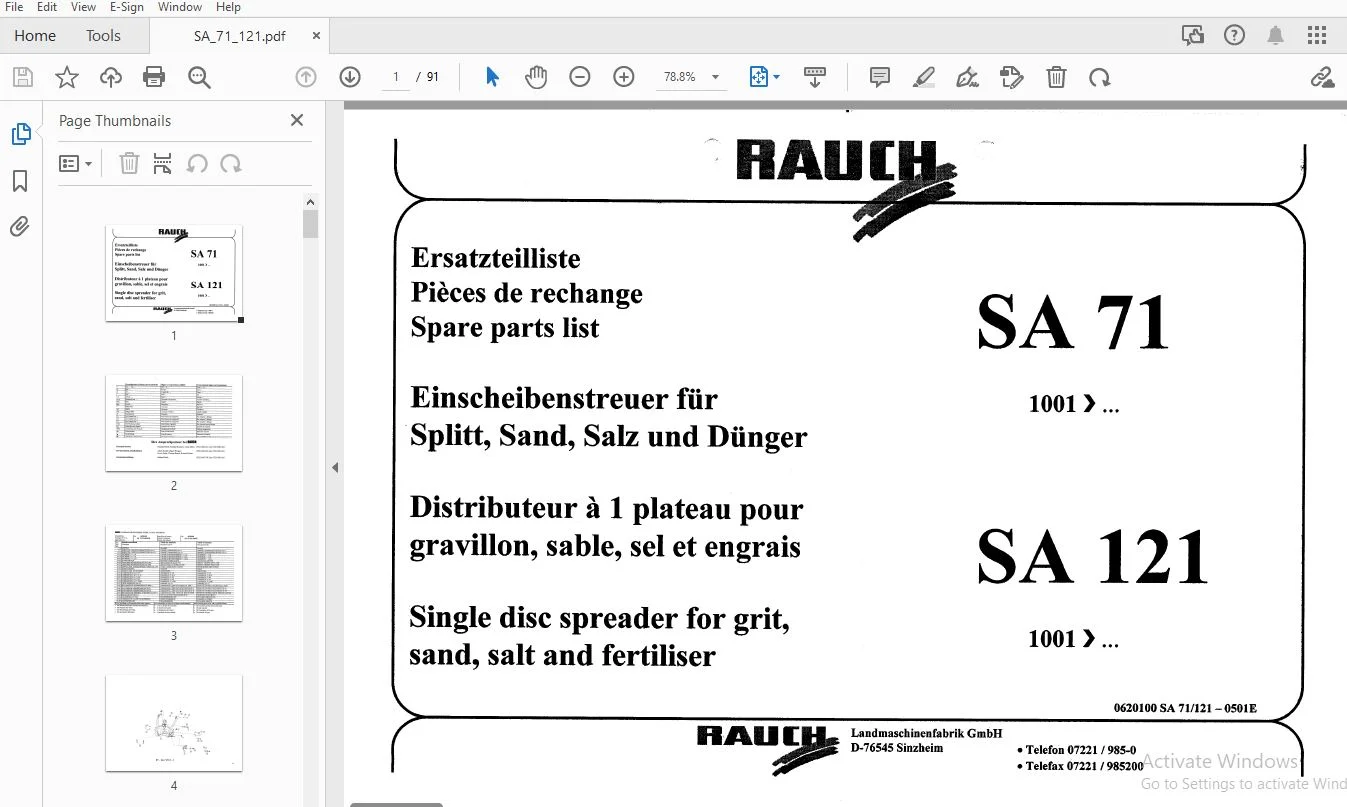Open the thumbnails options dropdown
The image size is (1347, 807).
click(x=75, y=163)
